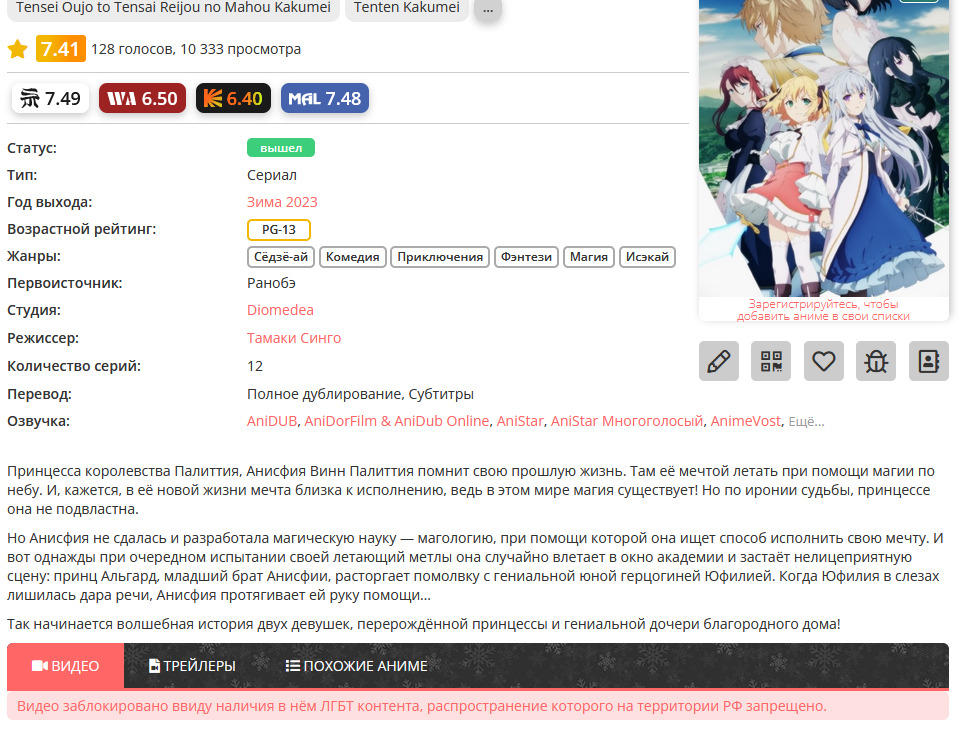Switch to the Трейлеры tab
This screenshot has height=729, width=961.
192,666
